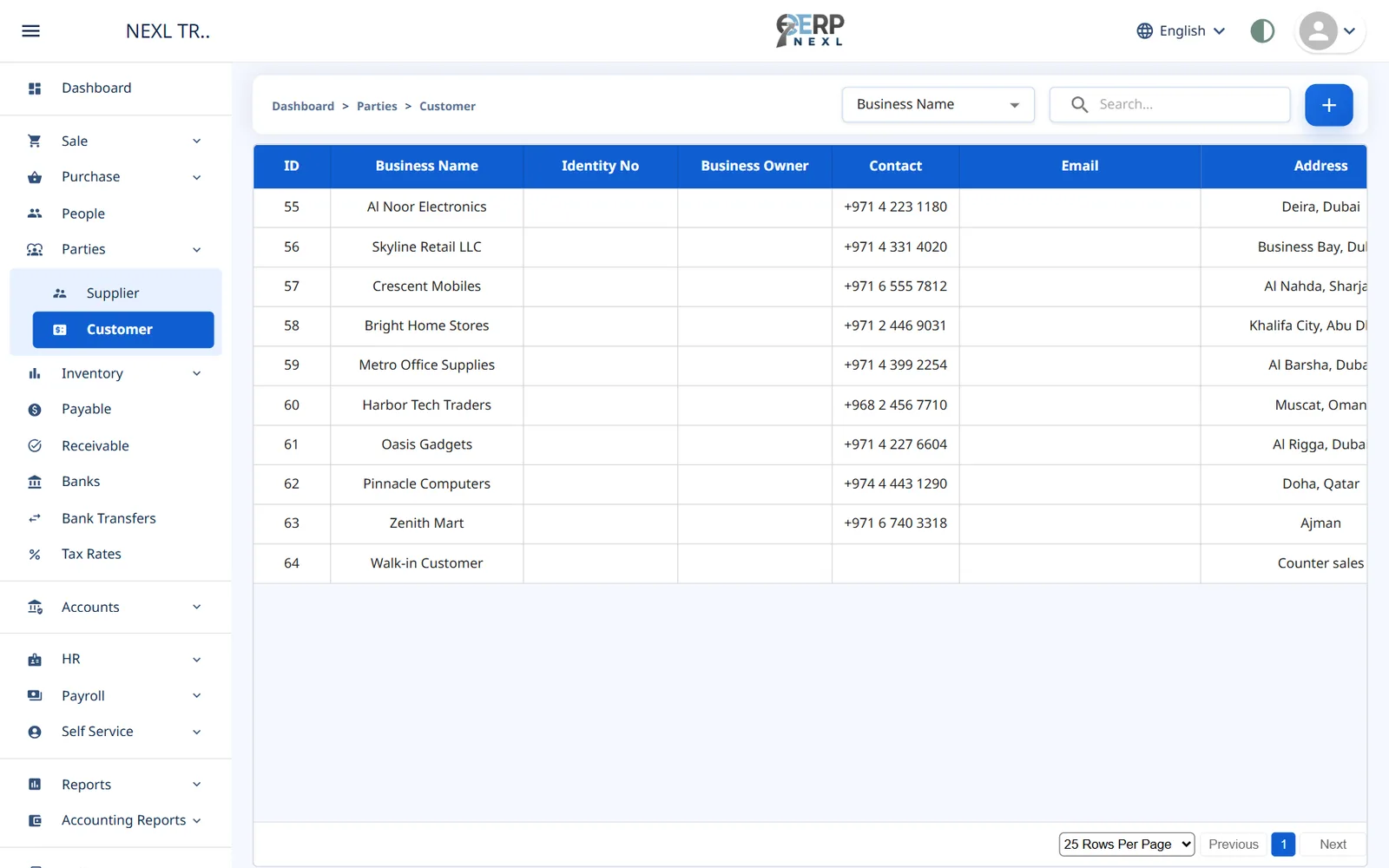Image resolution: width=1389 pixels, height=868 pixels.
Task: Expand the HR menu chevron
Action: pos(197,660)
